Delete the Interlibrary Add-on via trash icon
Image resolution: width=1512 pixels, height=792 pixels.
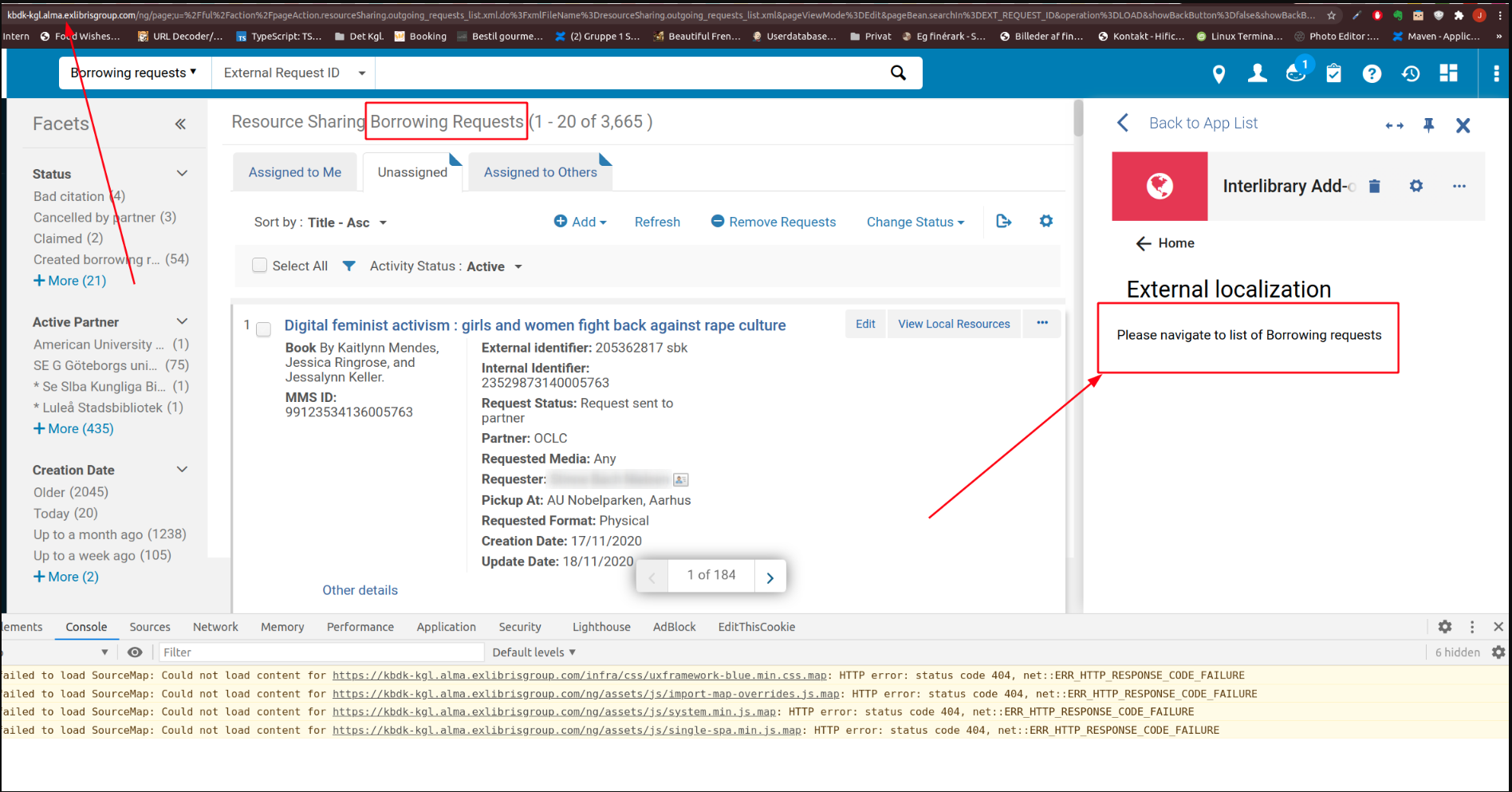1374,185
